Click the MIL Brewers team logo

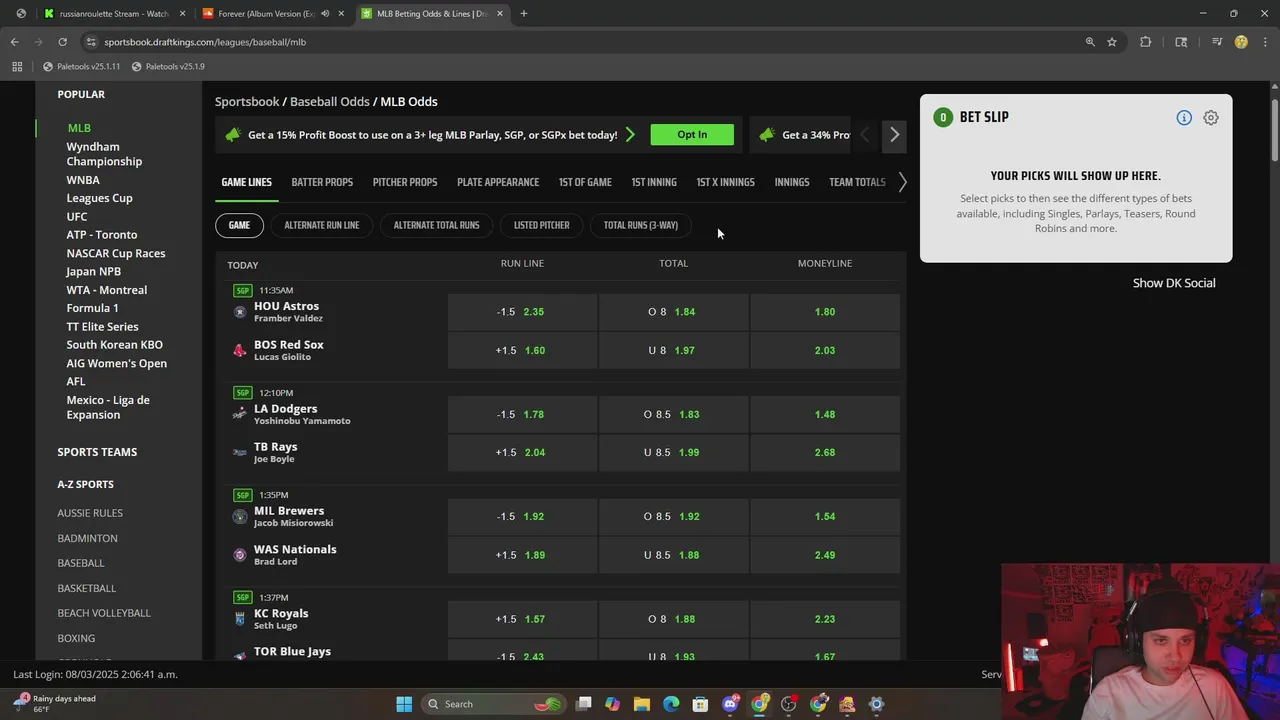point(240,517)
